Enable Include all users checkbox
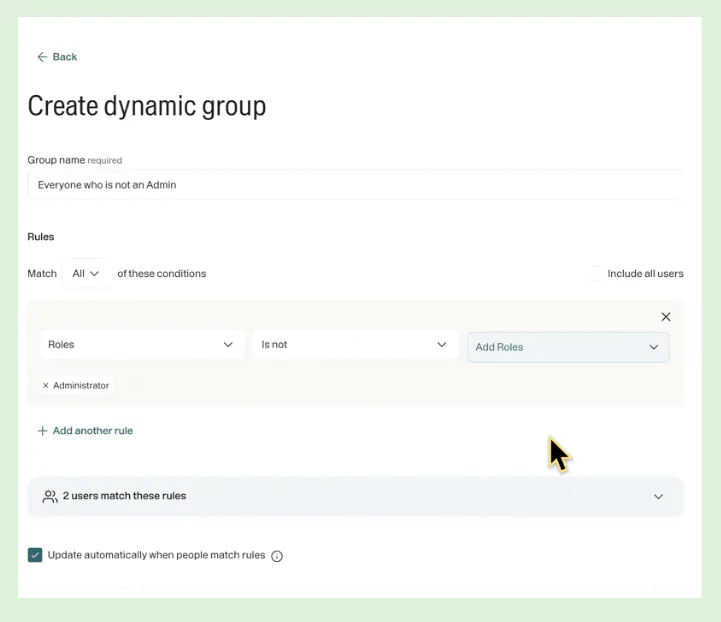Screen dimensions: 721x622 tap(596, 273)
